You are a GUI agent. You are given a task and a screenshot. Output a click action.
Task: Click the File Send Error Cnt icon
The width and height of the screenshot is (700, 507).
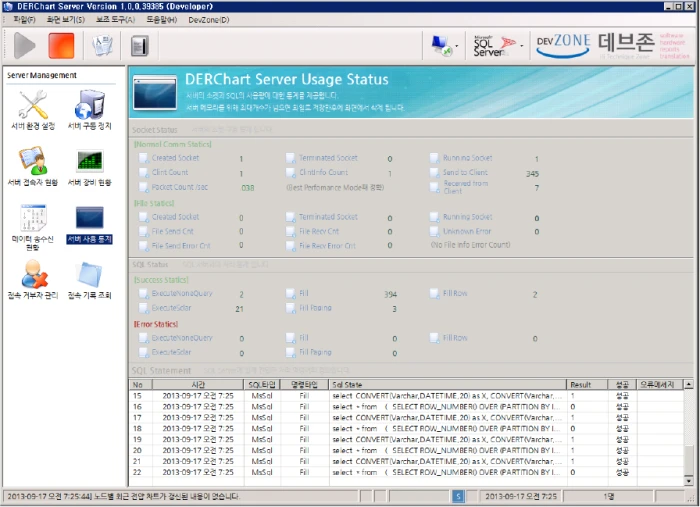[143, 246]
